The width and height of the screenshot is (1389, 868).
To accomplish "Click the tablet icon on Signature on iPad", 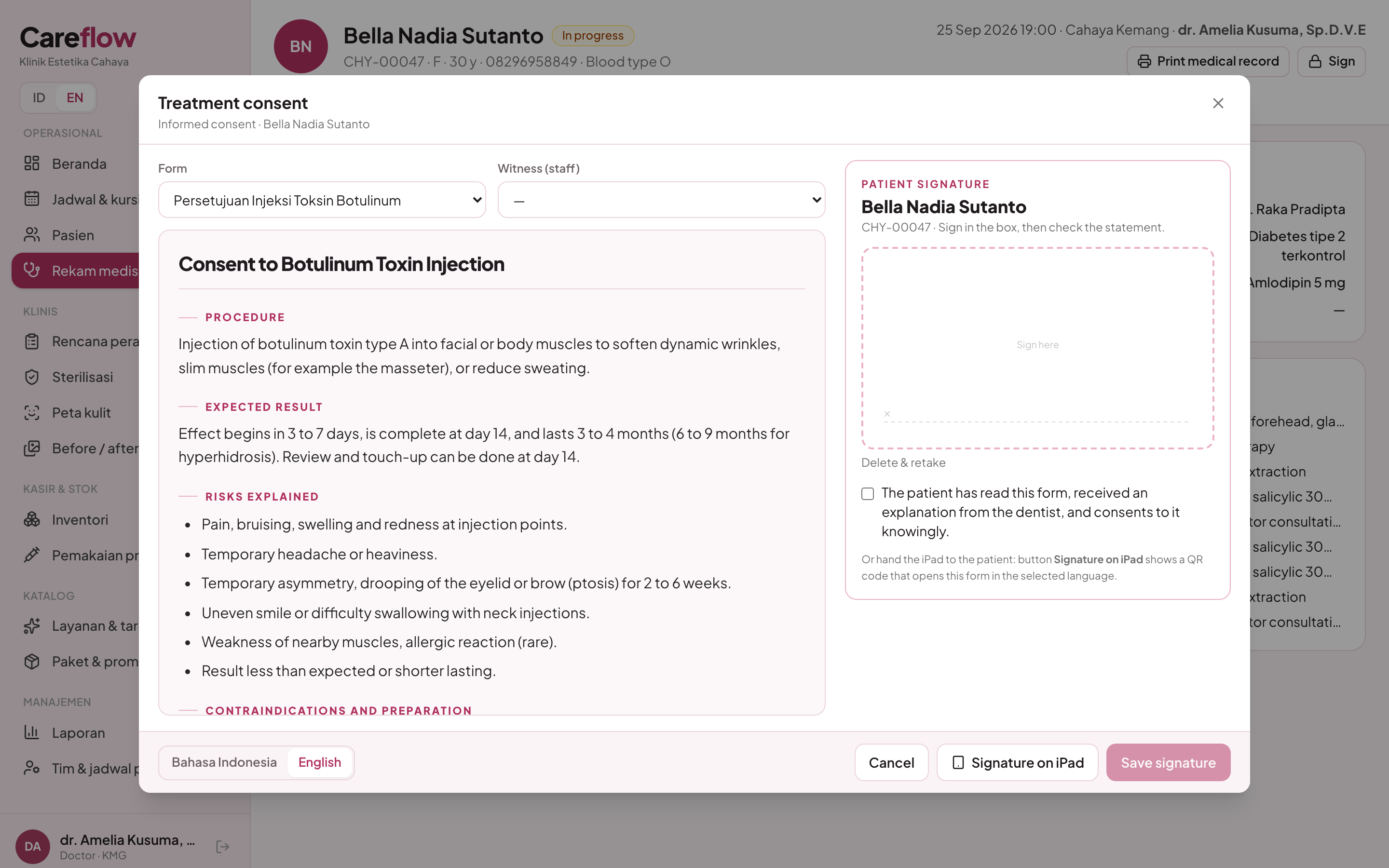I will point(958,762).
